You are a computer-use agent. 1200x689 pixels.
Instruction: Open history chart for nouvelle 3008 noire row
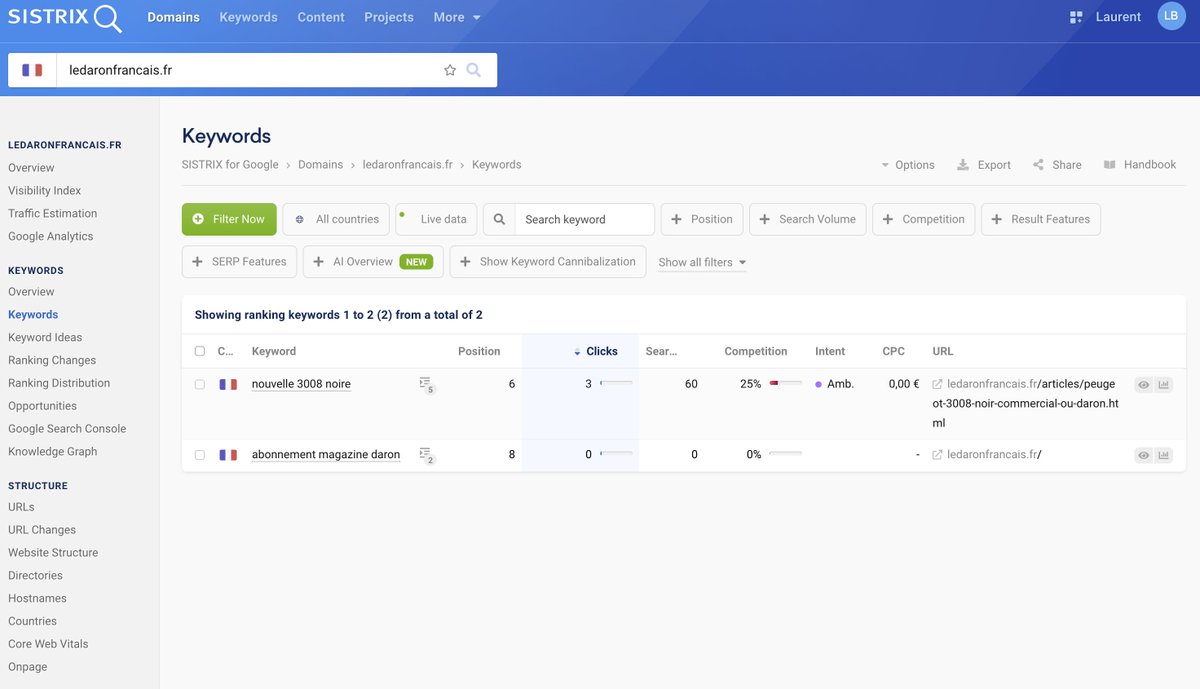(1164, 384)
